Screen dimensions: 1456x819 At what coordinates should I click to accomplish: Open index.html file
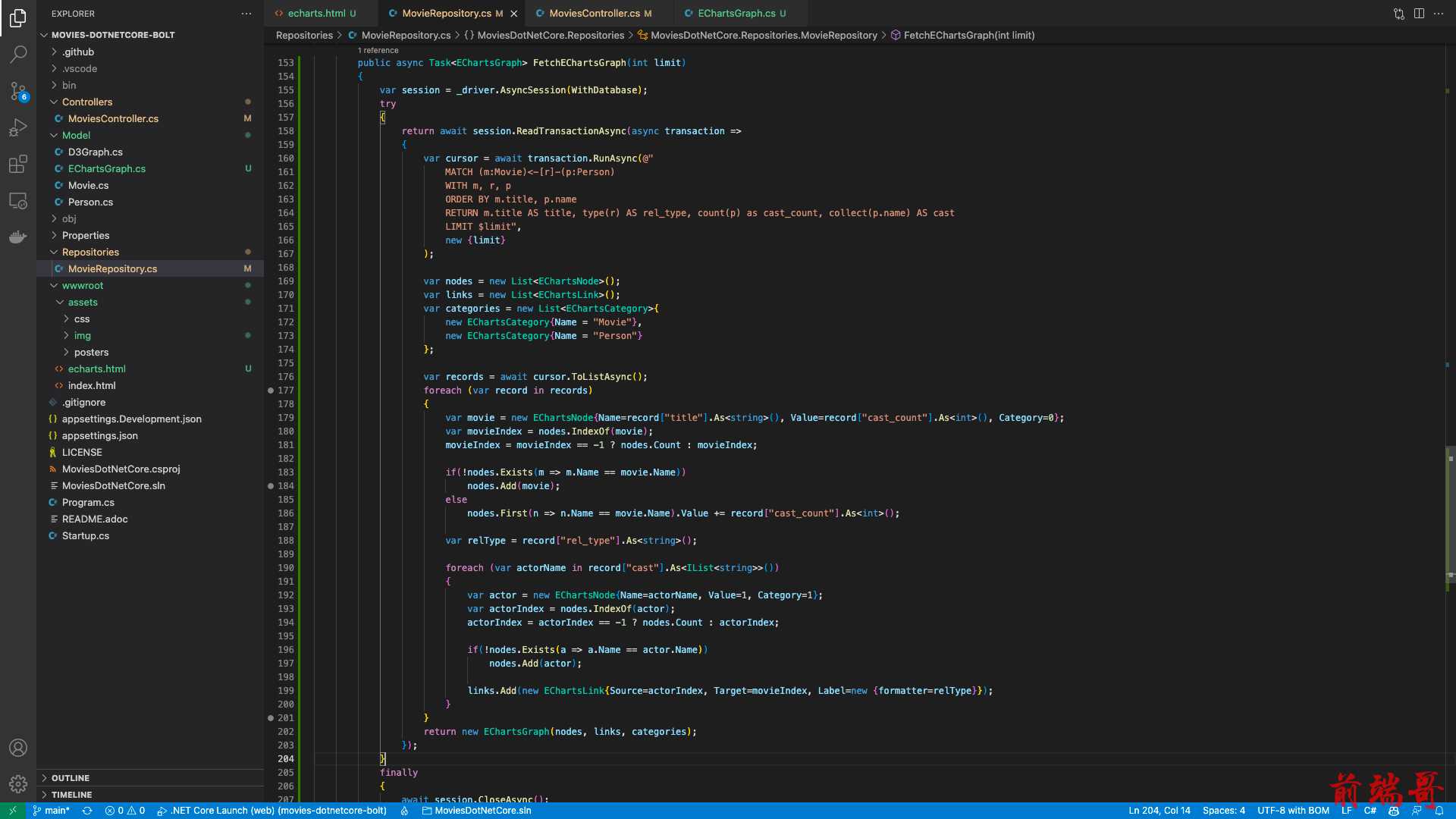click(150, 385)
